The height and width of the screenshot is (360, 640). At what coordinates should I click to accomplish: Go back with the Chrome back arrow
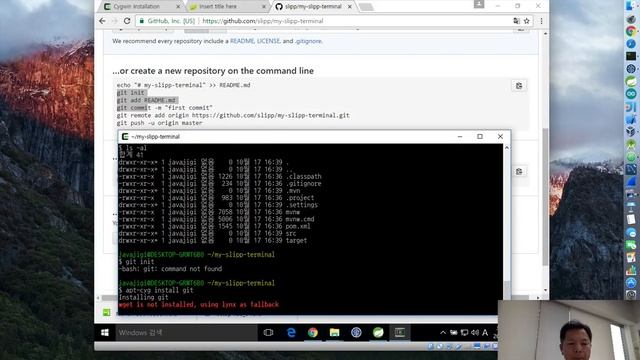pyautogui.click(x=102, y=21)
